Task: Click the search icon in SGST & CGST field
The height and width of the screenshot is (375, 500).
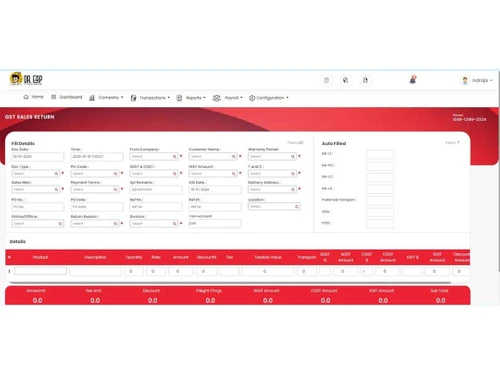Action: (174, 174)
